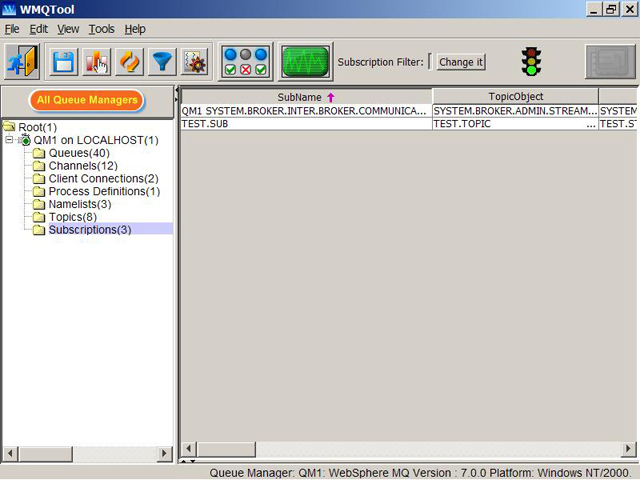This screenshot has width=640, height=480.
Task: Select Process Definitions(1) tree item
Action: (104, 191)
